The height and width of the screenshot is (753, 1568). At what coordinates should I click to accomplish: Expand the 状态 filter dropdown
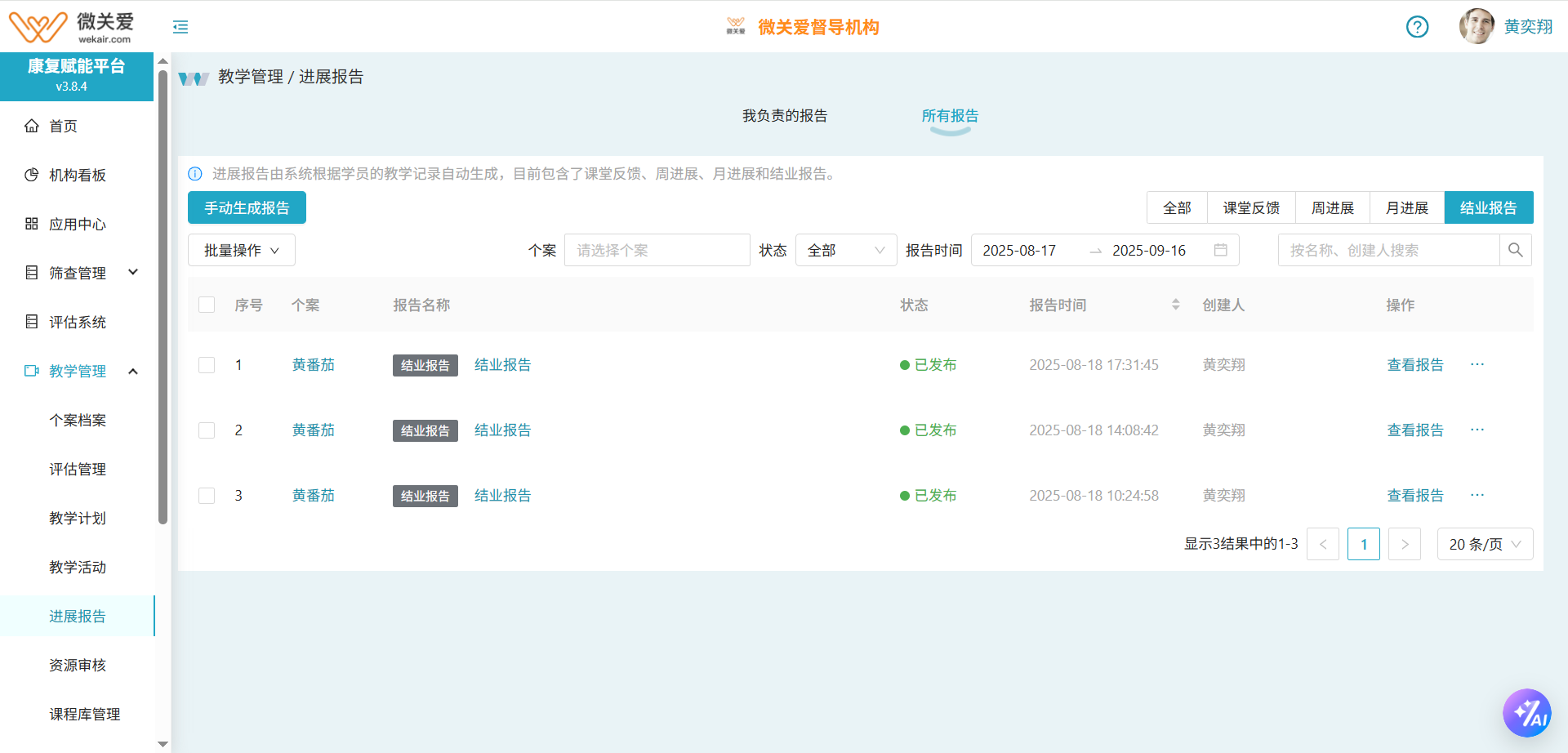[845, 250]
